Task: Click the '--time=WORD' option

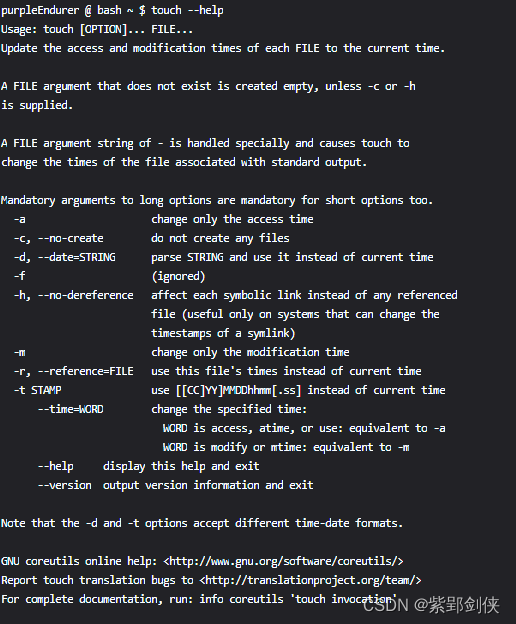Action: 70,410
